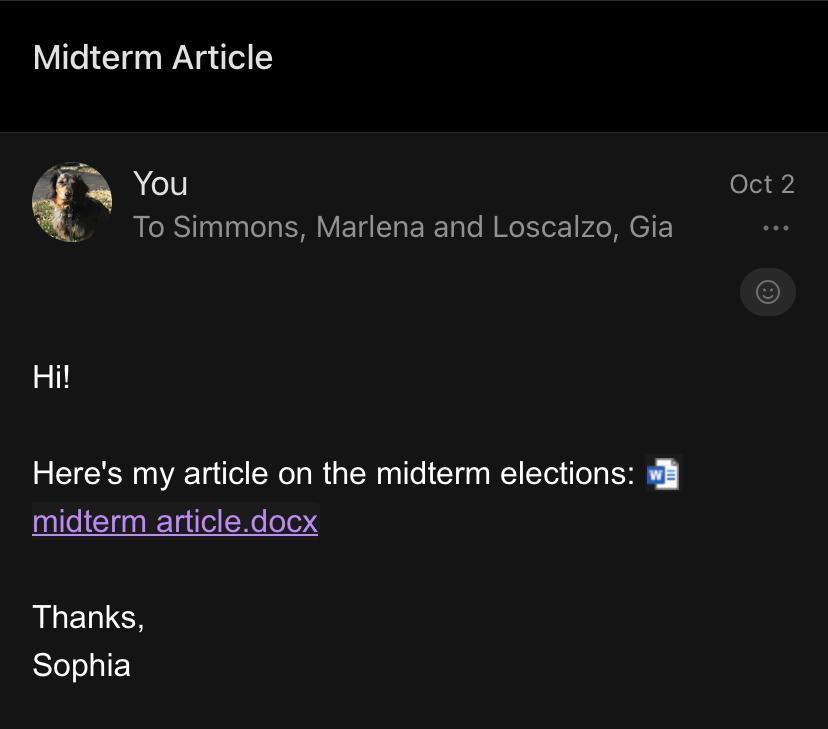Click the "Thanks," closing line

point(88,617)
